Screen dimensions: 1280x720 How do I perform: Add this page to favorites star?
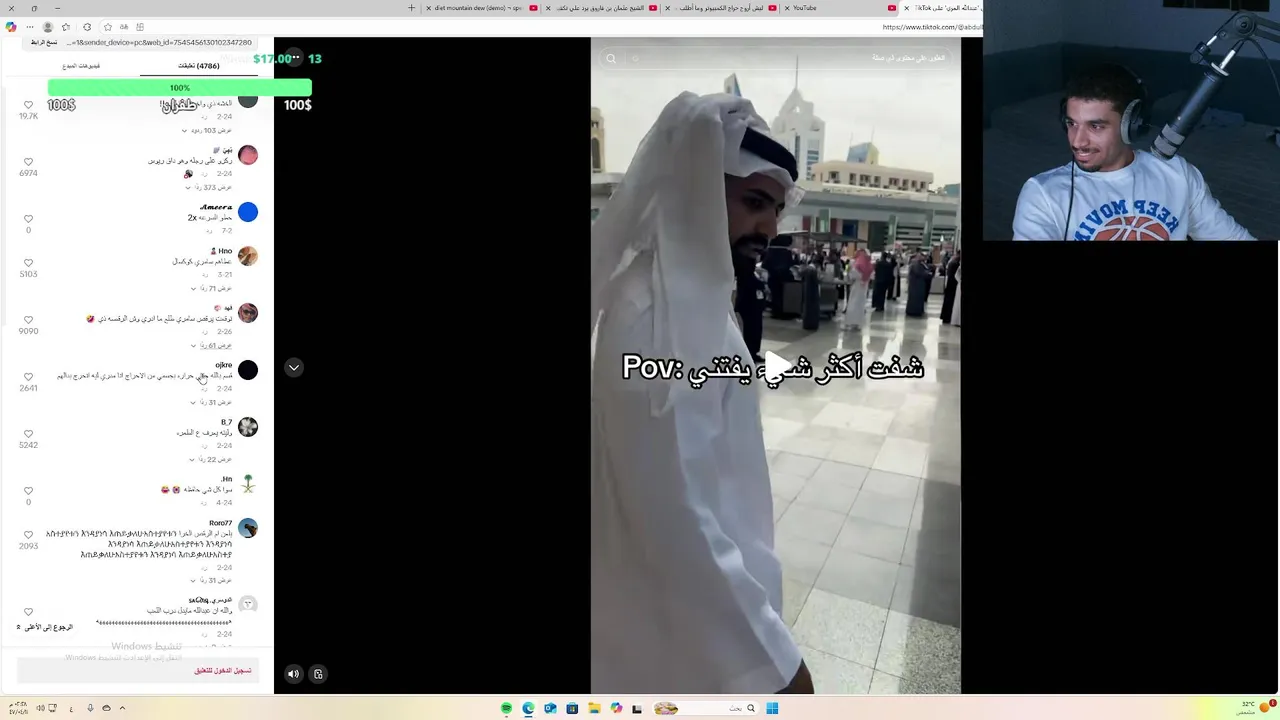(x=107, y=27)
